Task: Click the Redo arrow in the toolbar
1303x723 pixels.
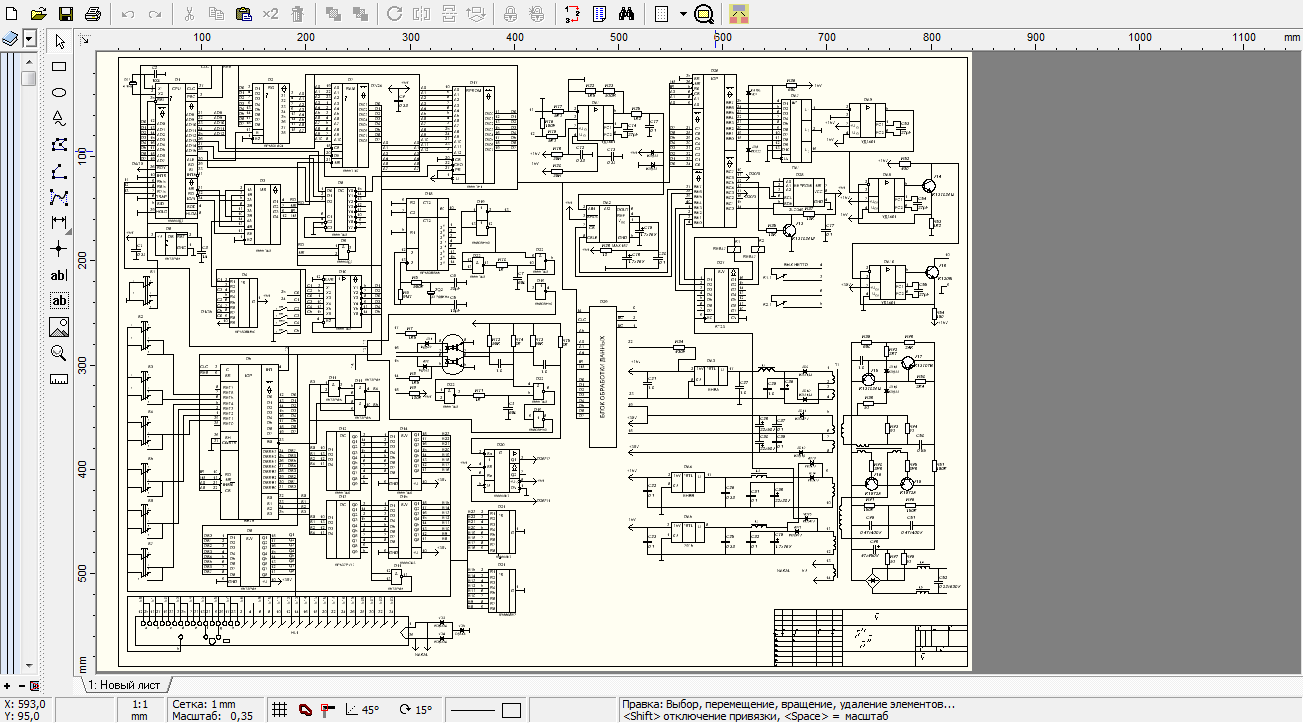Action: click(155, 14)
